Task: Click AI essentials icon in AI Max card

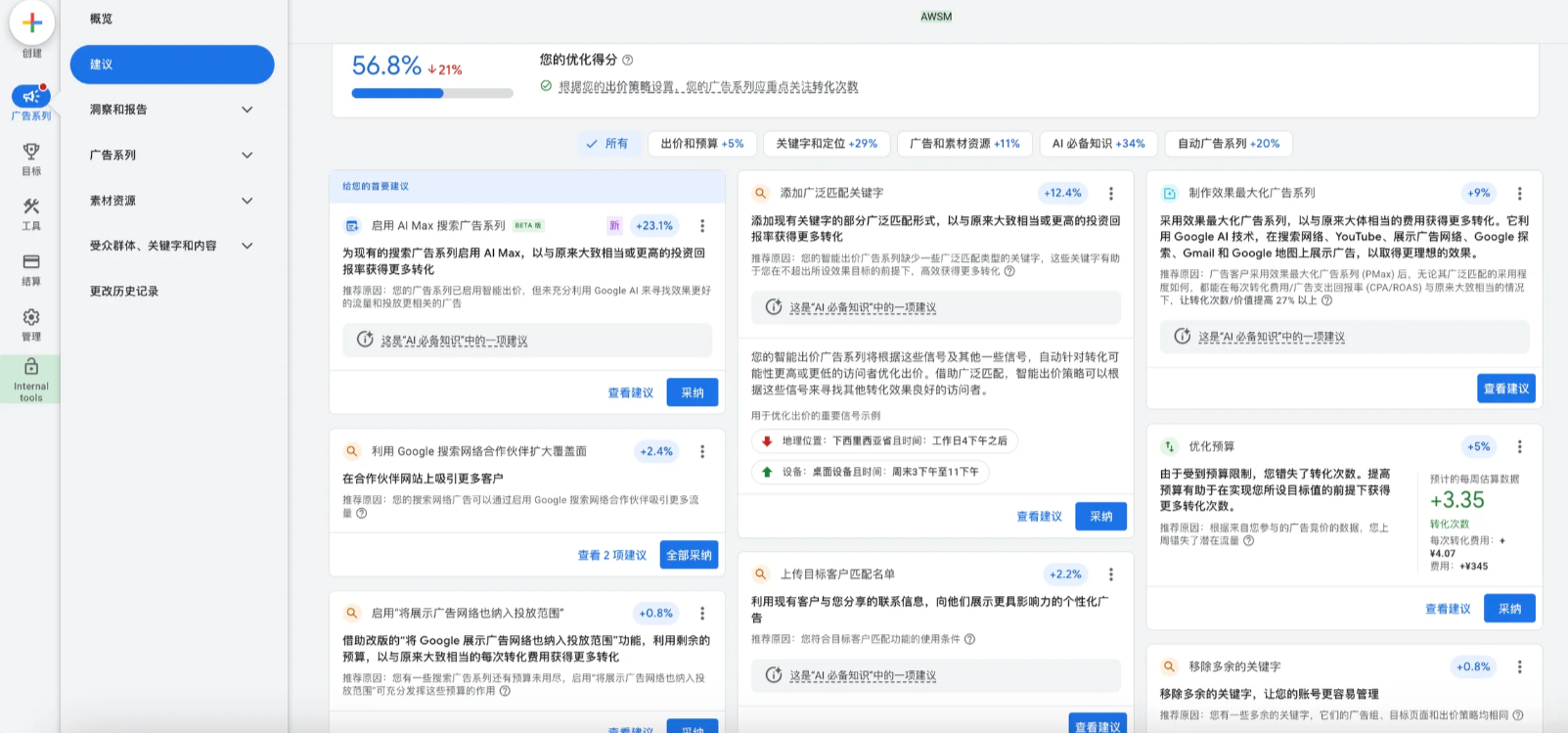Action: 365,340
